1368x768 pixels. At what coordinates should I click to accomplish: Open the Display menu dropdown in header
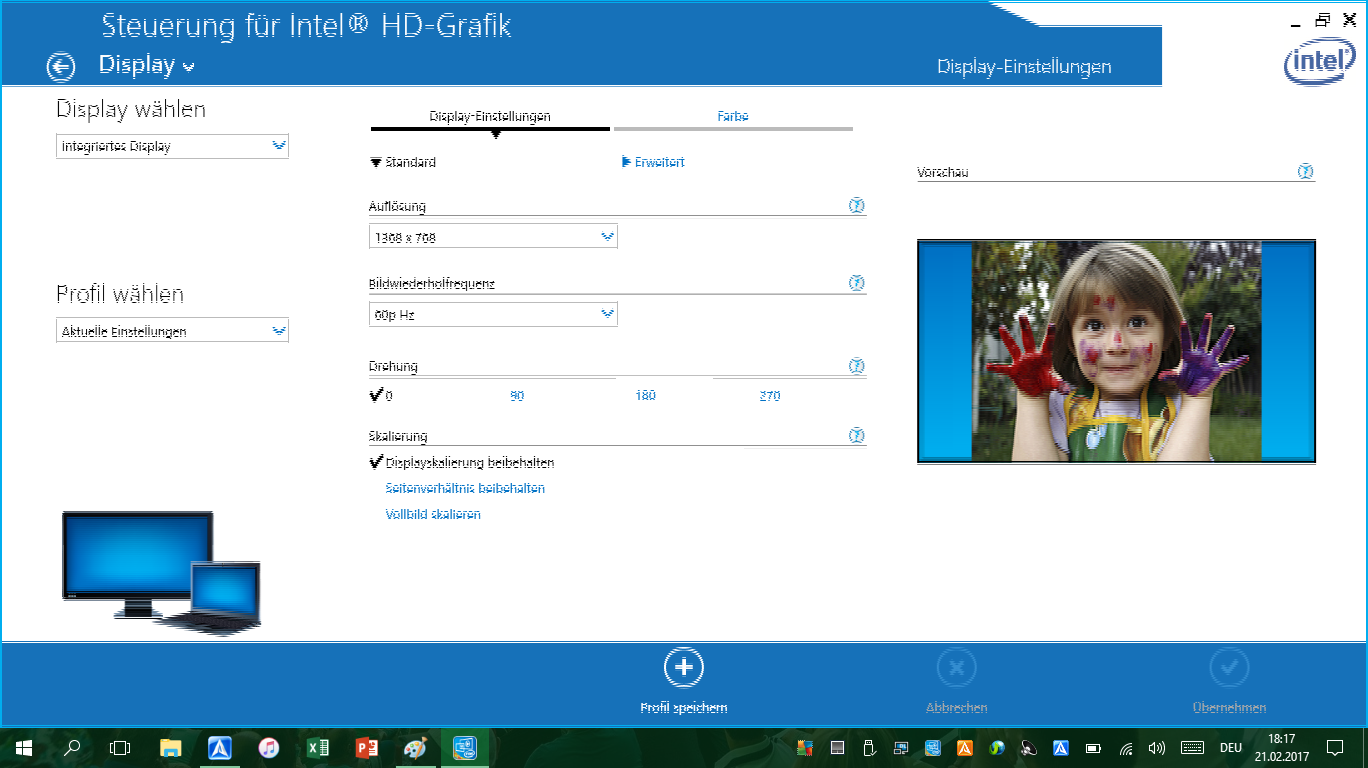(146, 65)
